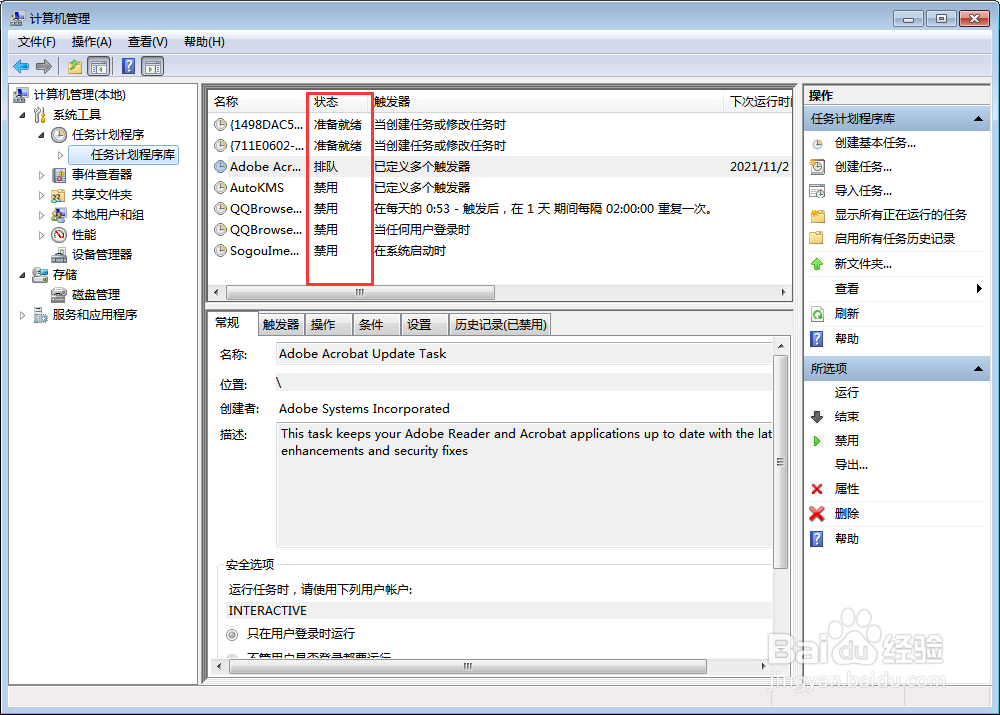1000x715 pixels.
Task: Expand the 任务计划程序库 tree node
Action: (x=60, y=155)
